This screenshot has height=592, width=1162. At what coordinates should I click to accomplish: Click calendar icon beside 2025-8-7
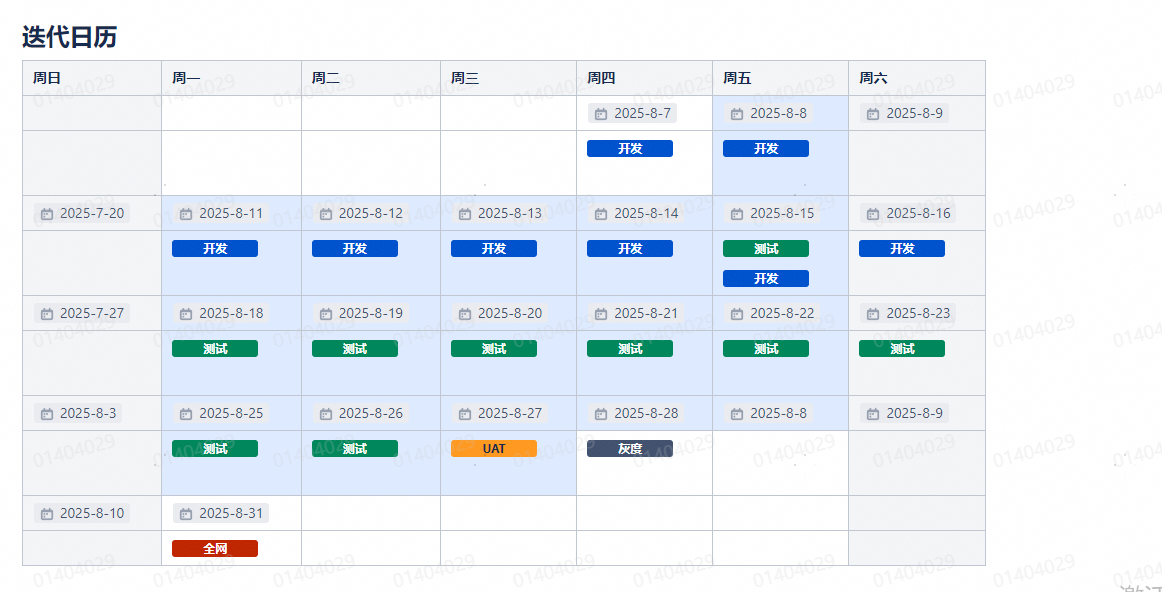tap(601, 114)
